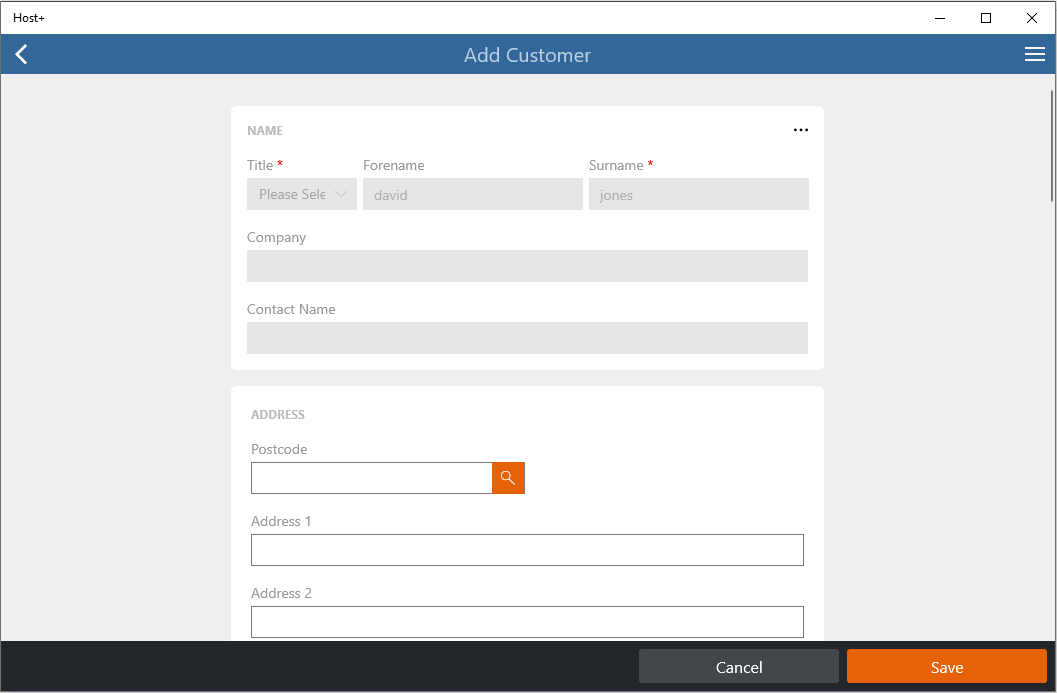Save the new customer
Image resolution: width=1057 pixels, height=693 pixels.
pyautogui.click(x=946, y=667)
